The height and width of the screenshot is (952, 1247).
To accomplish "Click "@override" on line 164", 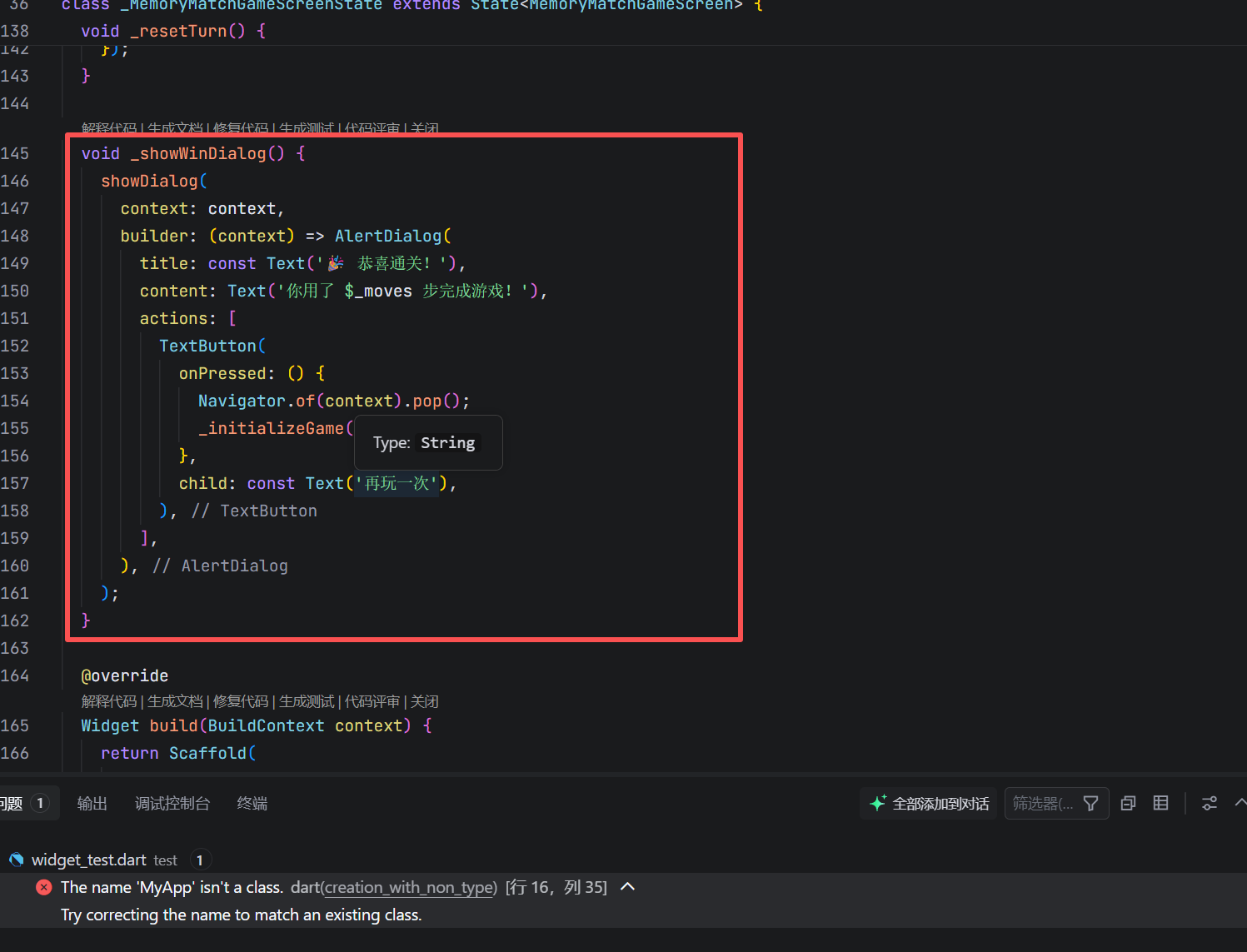I will tap(125, 675).
